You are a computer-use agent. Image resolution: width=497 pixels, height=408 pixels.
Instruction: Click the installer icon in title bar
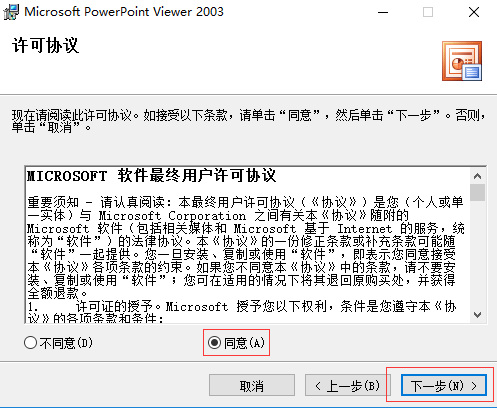(11, 12)
